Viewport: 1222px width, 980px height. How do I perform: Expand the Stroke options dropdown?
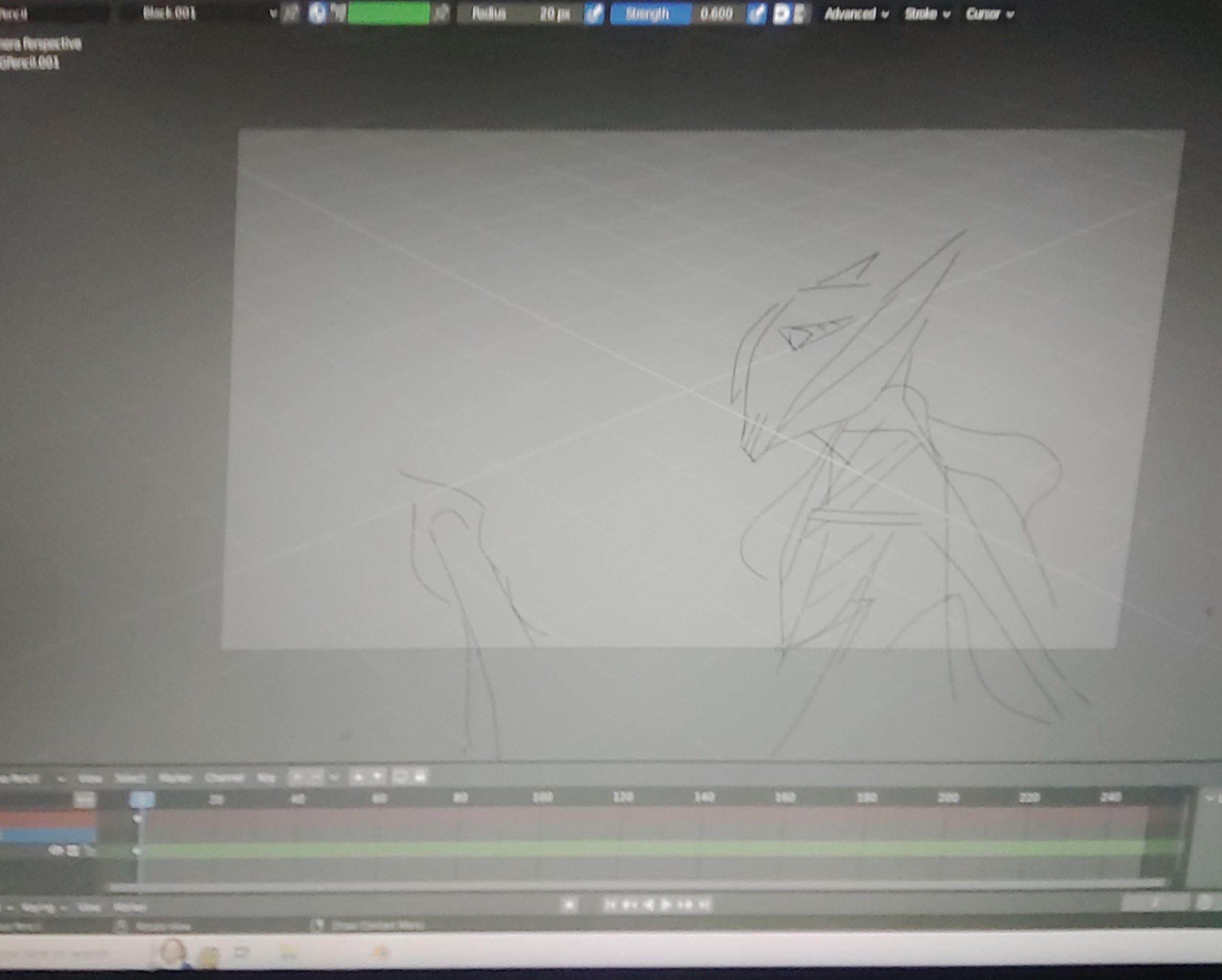click(x=926, y=14)
